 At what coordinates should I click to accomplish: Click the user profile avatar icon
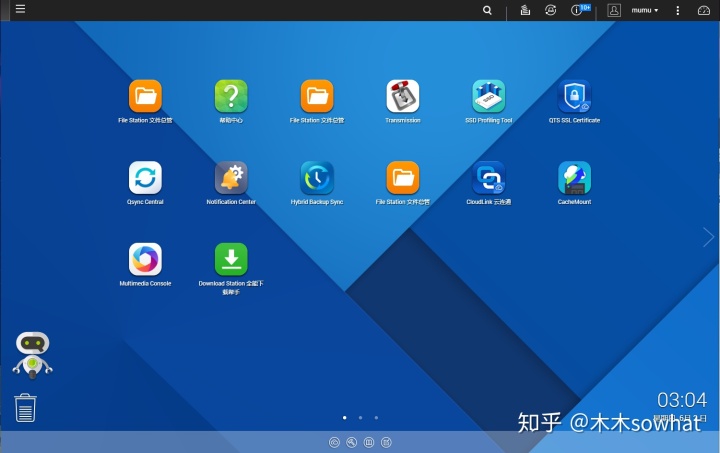(x=614, y=10)
